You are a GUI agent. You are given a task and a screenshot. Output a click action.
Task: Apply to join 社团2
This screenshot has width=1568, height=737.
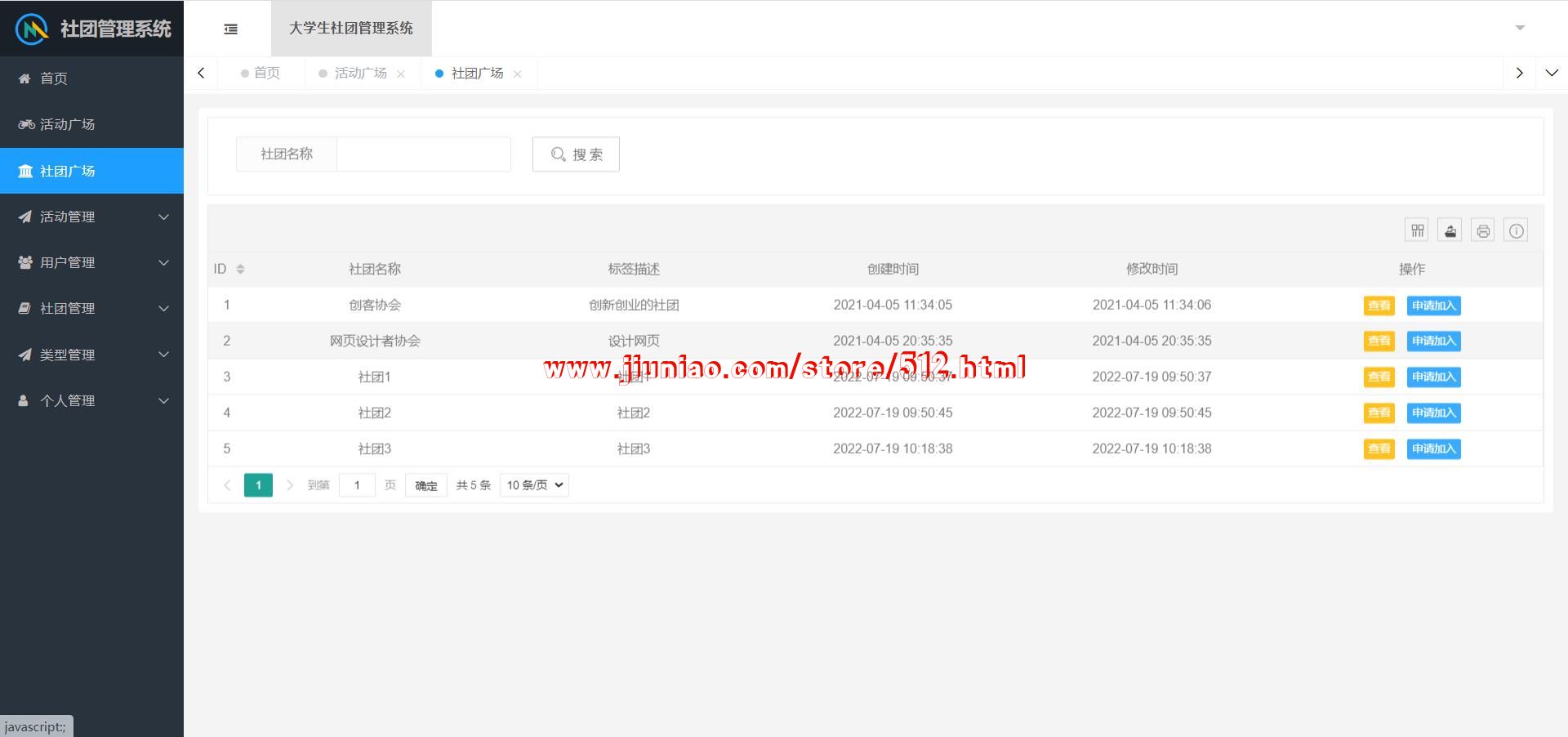(1433, 413)
